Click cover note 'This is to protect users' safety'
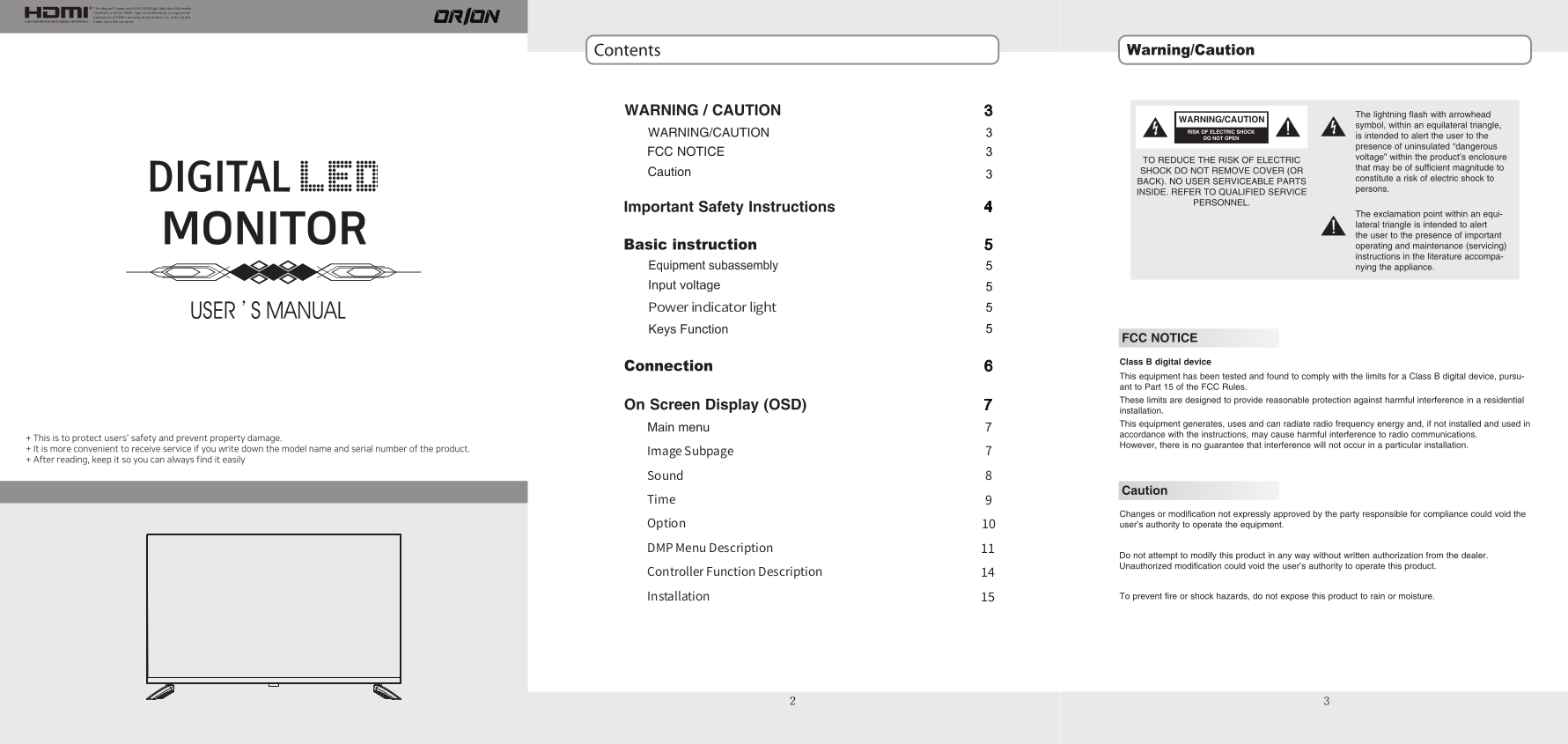The width and height of the screenshot is (1568, 744). (154, 438)
